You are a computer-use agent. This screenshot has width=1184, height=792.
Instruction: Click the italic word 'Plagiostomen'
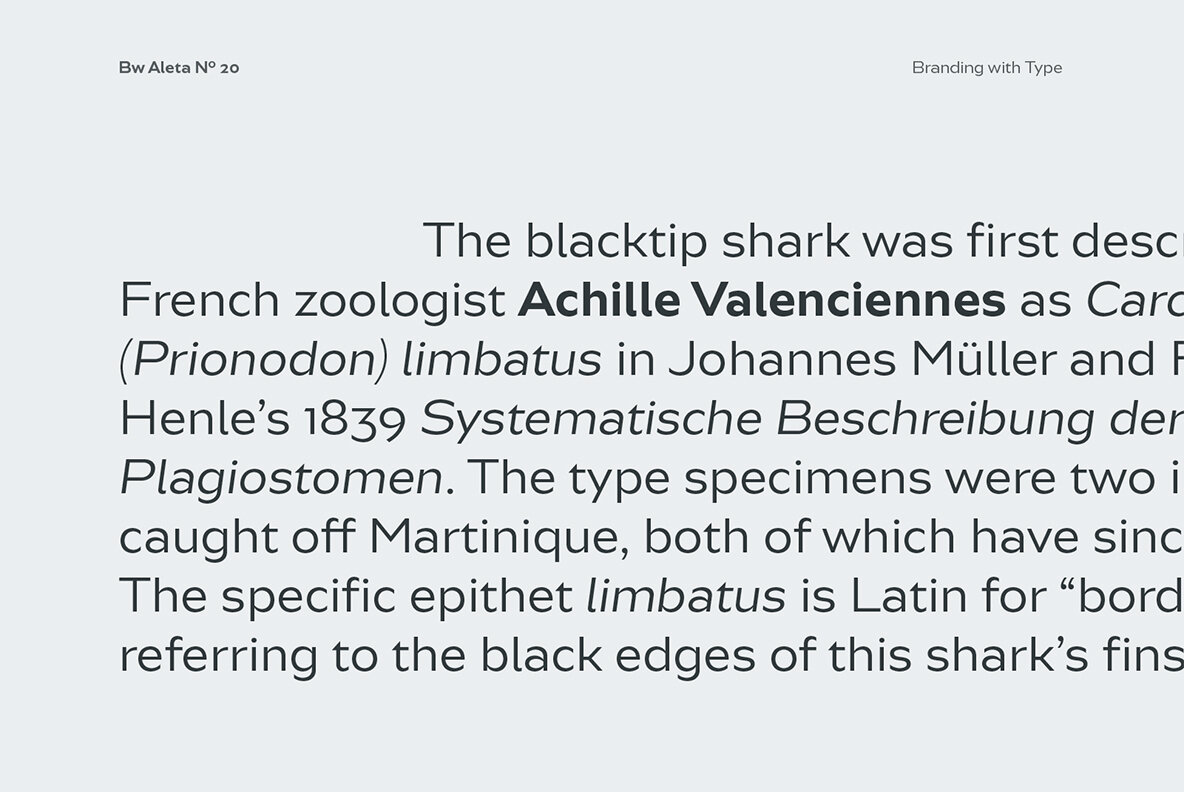pyautogui.click(x=281, y=478)
